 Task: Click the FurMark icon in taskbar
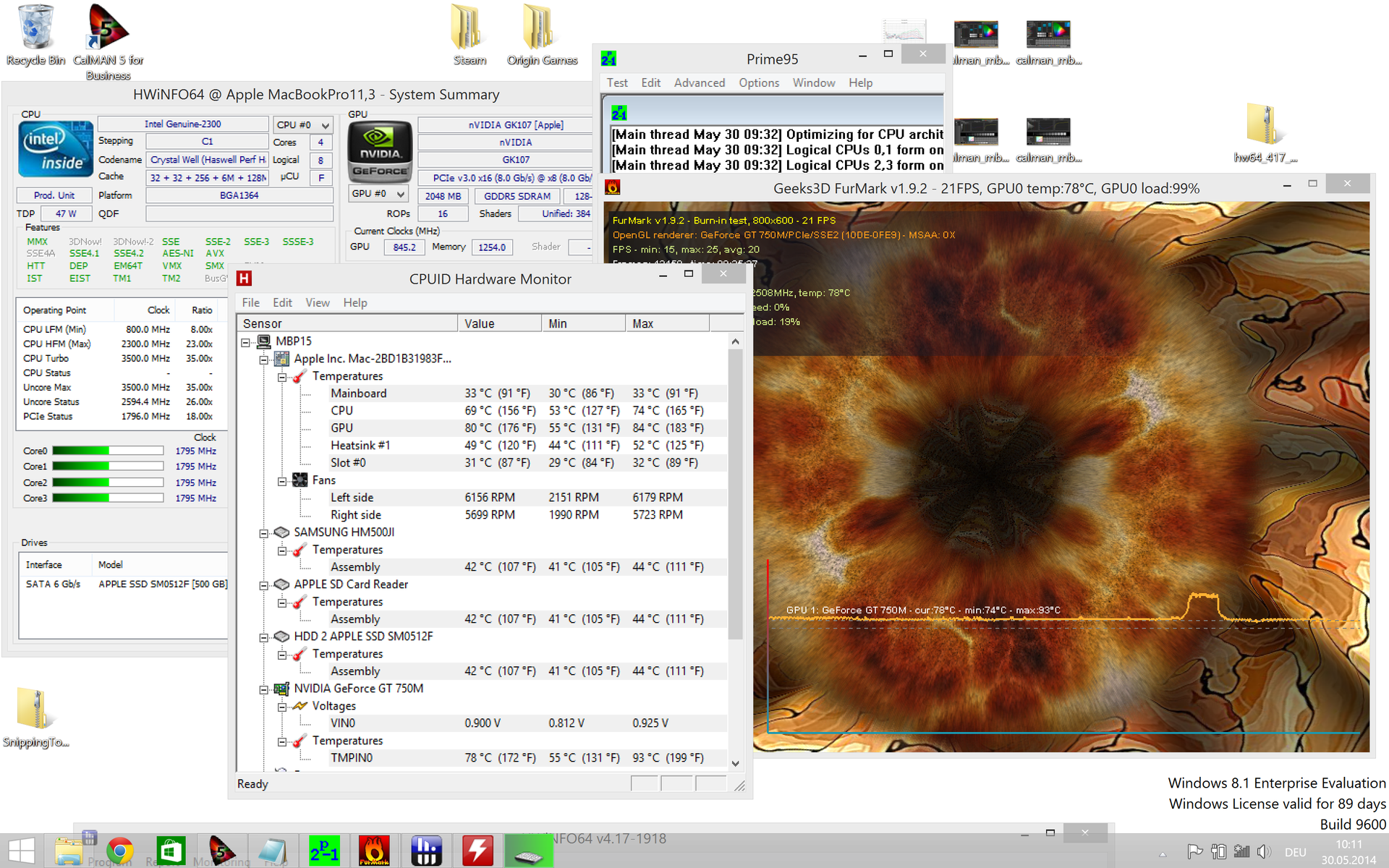coord(374,851)
